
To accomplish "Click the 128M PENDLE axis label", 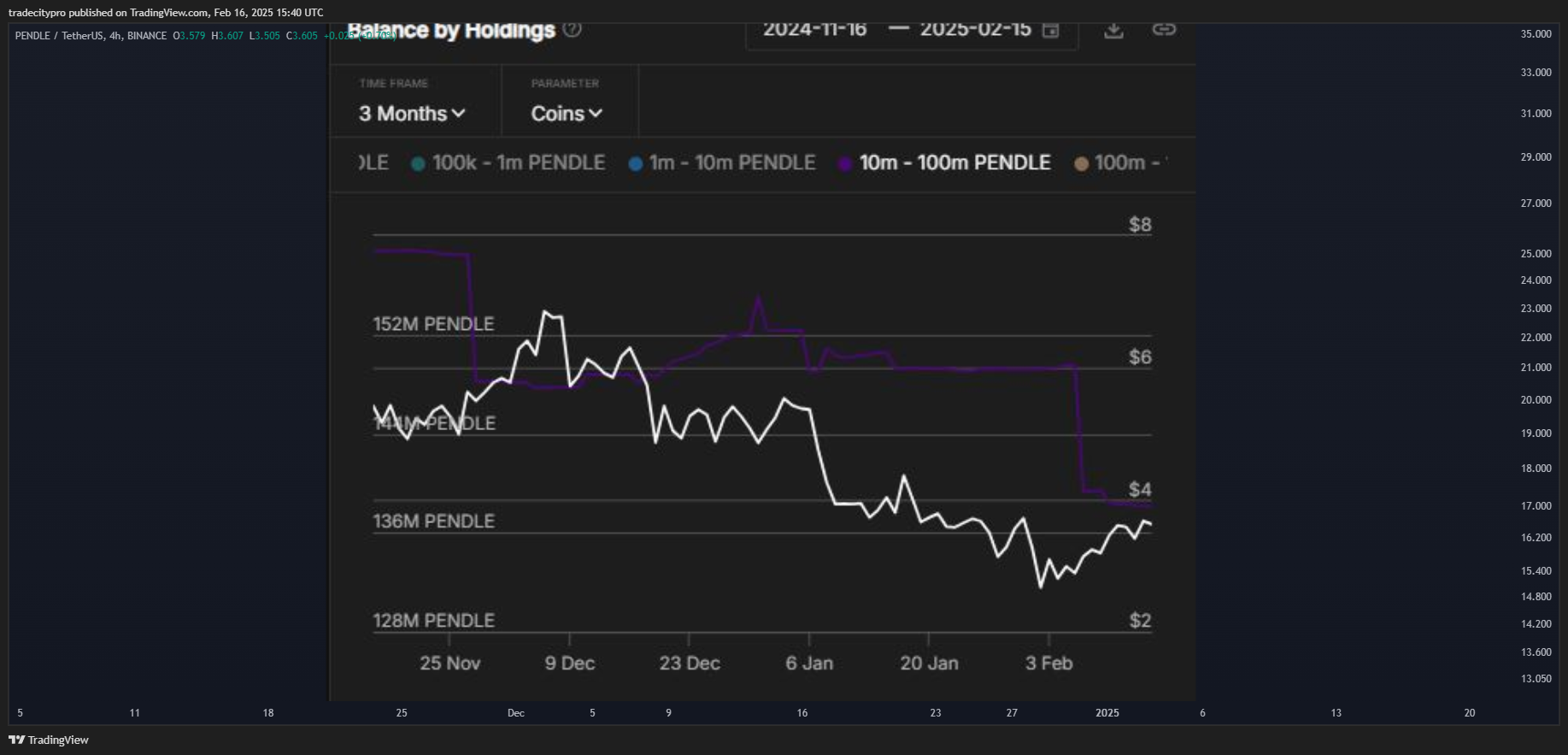I will click(x=433, y=620).
